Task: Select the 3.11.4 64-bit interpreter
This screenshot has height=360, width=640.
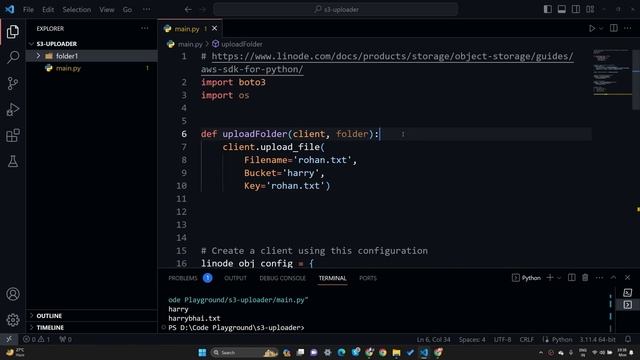Action: [x=597, y=339]
